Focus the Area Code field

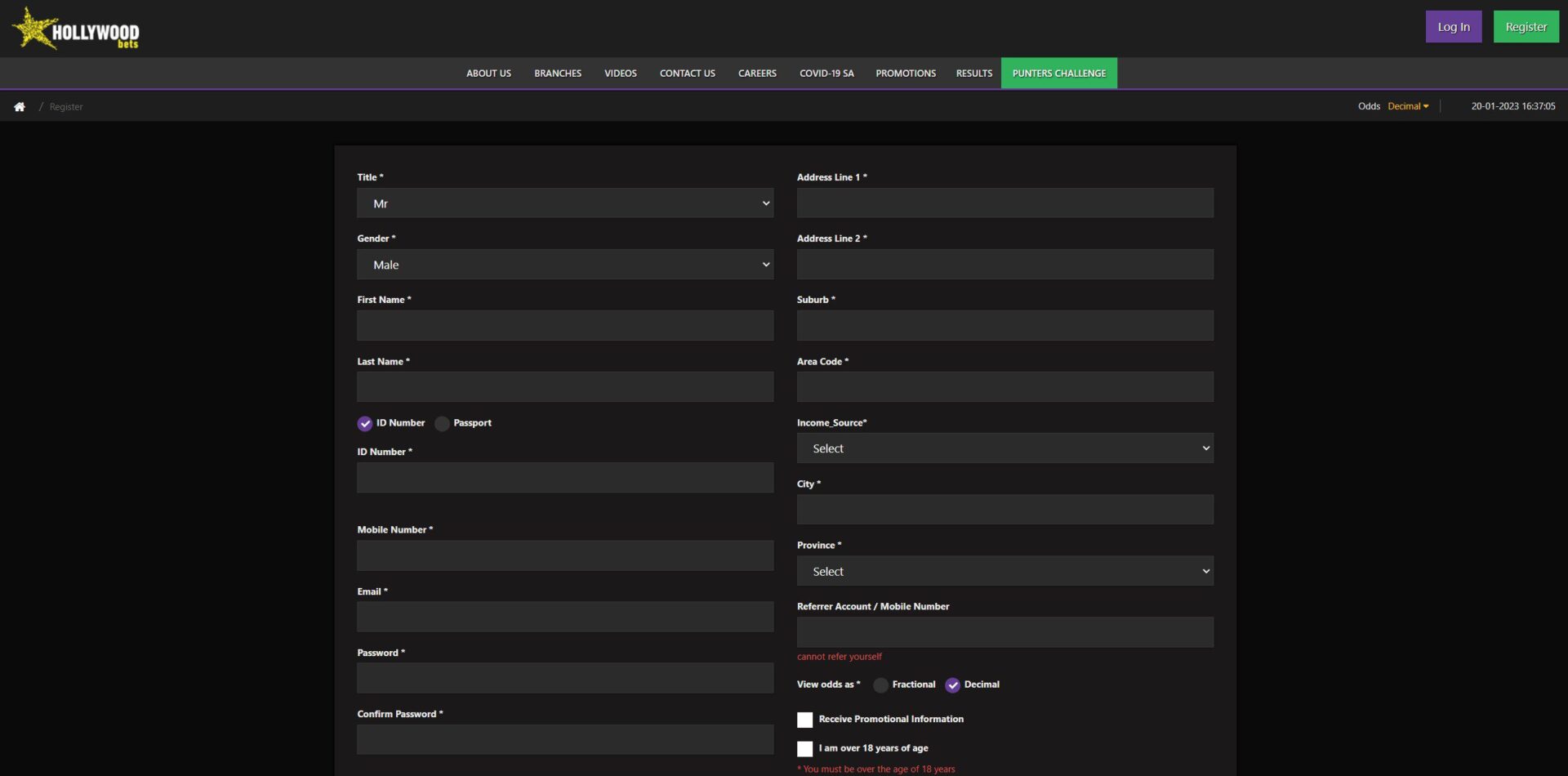1005,387
